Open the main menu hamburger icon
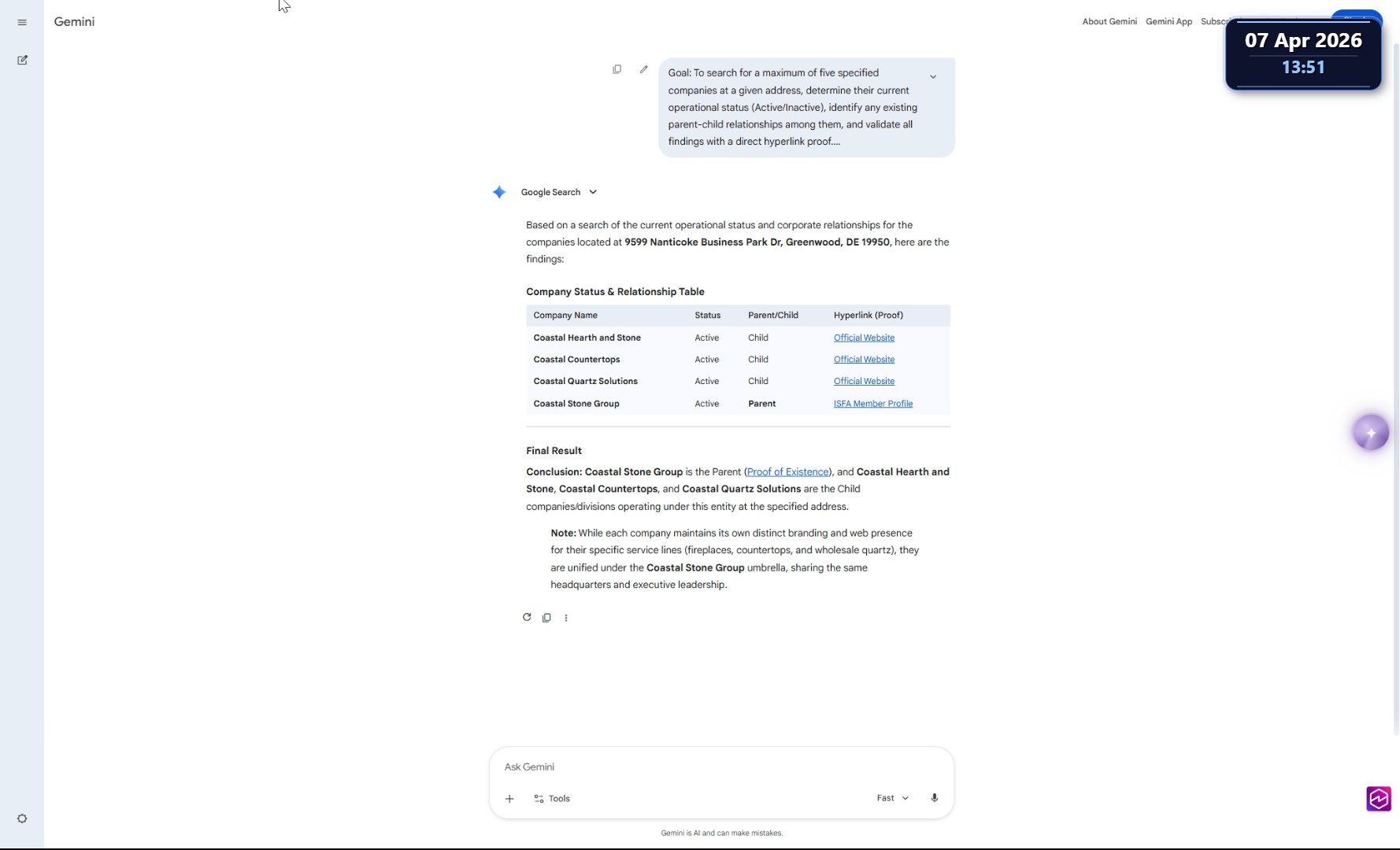1400x850 pixels. click(22, 22)
